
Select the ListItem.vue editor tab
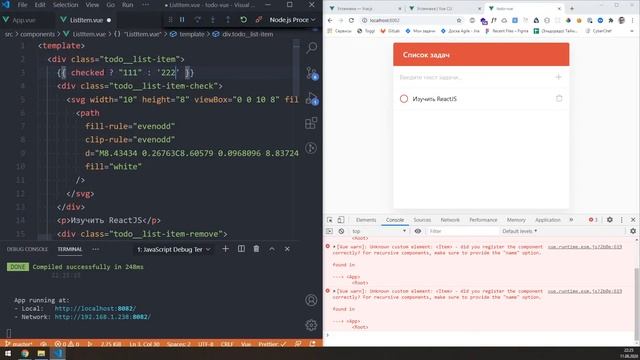[x=86, y=20]
